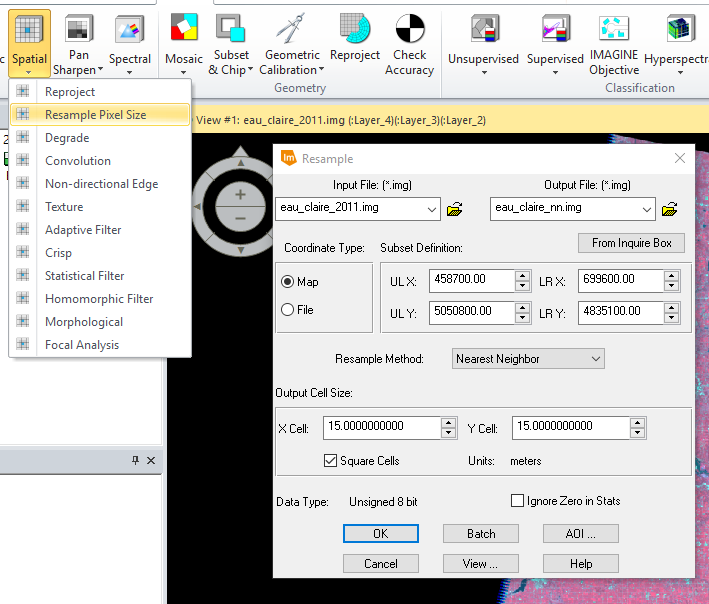Open the Unsupervised classification icon
Viewport: 709px width, 604px height.
tap(485, 28)
